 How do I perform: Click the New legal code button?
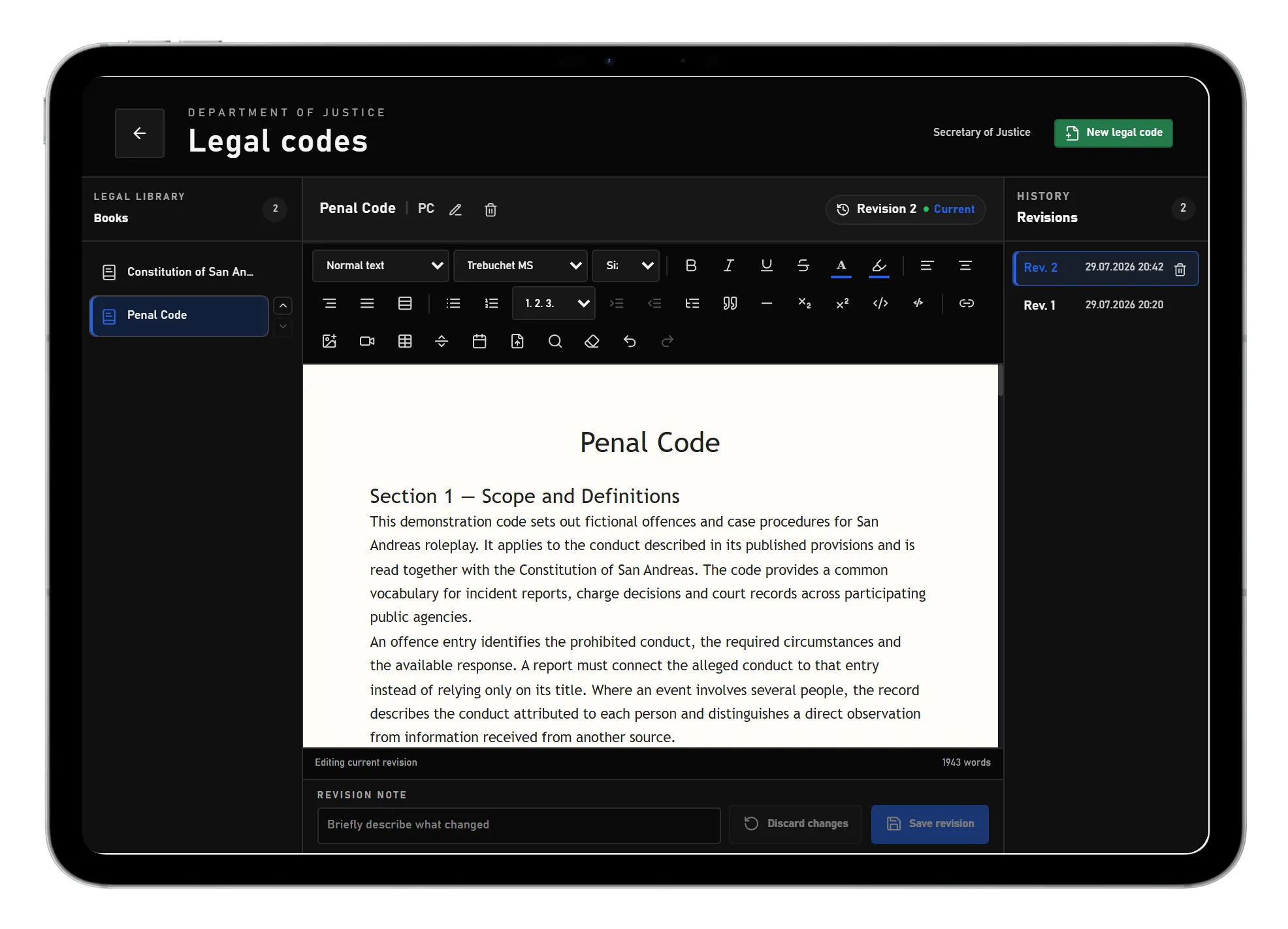[1114, 133]
